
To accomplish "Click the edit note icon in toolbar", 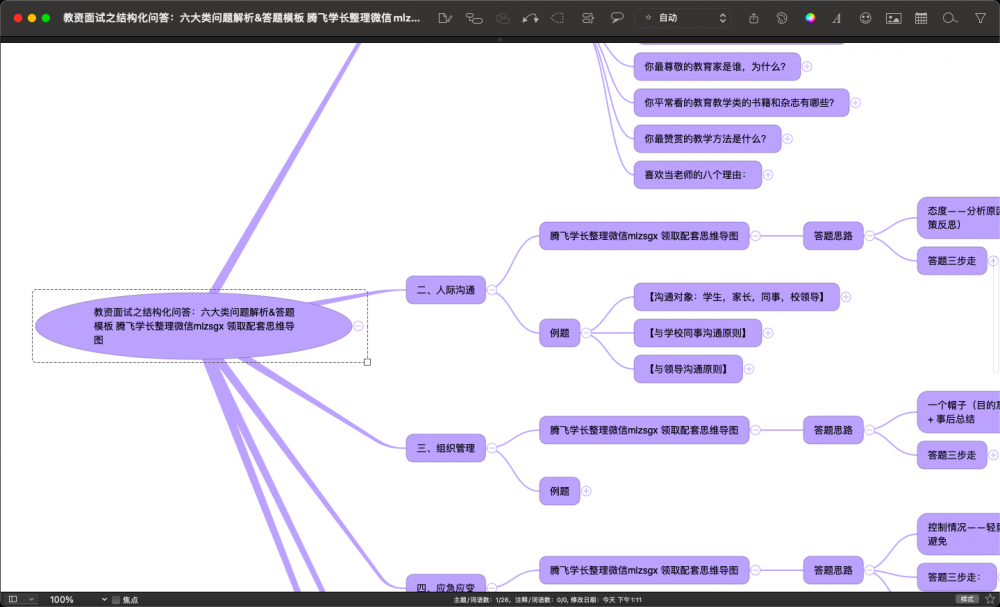I will click(446, 18).
